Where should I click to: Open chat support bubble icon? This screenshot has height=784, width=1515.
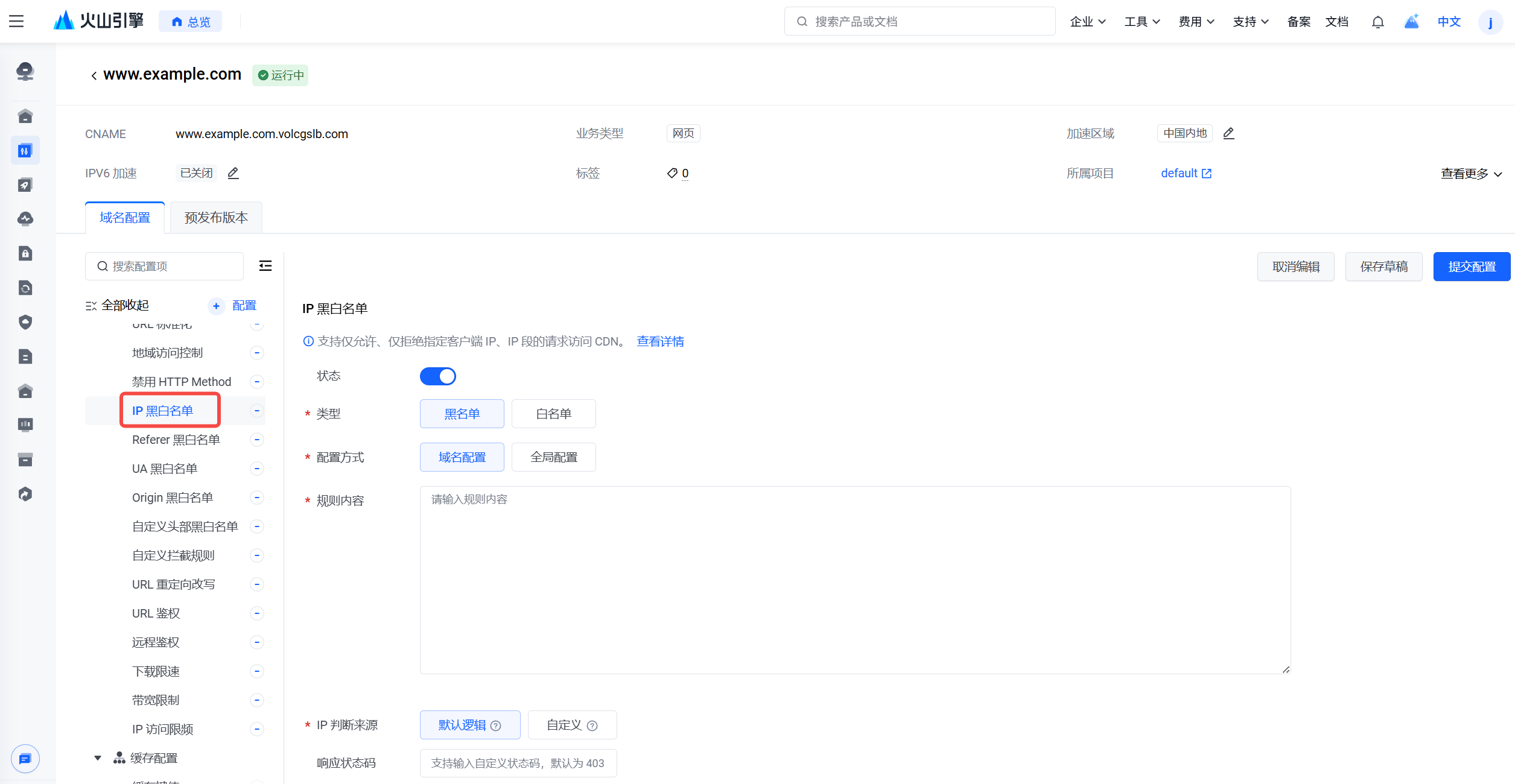pos(25,758)
